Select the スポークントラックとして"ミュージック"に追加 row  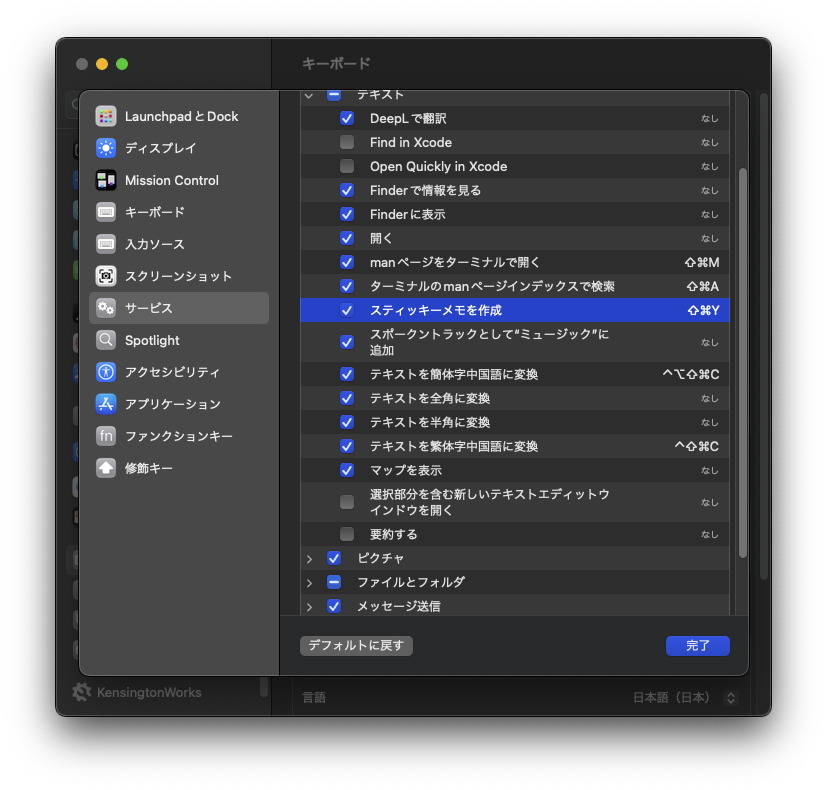click(x=515, y=342)
